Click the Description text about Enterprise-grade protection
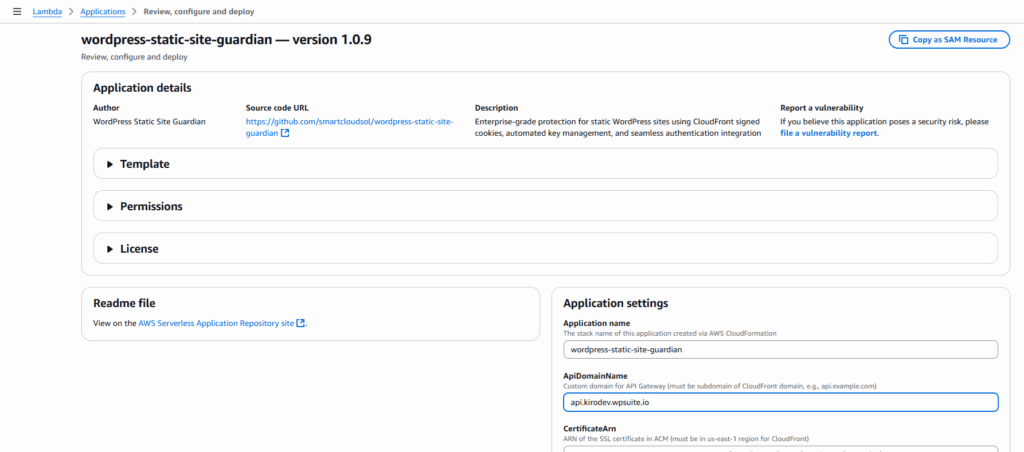 click(618, 127)
